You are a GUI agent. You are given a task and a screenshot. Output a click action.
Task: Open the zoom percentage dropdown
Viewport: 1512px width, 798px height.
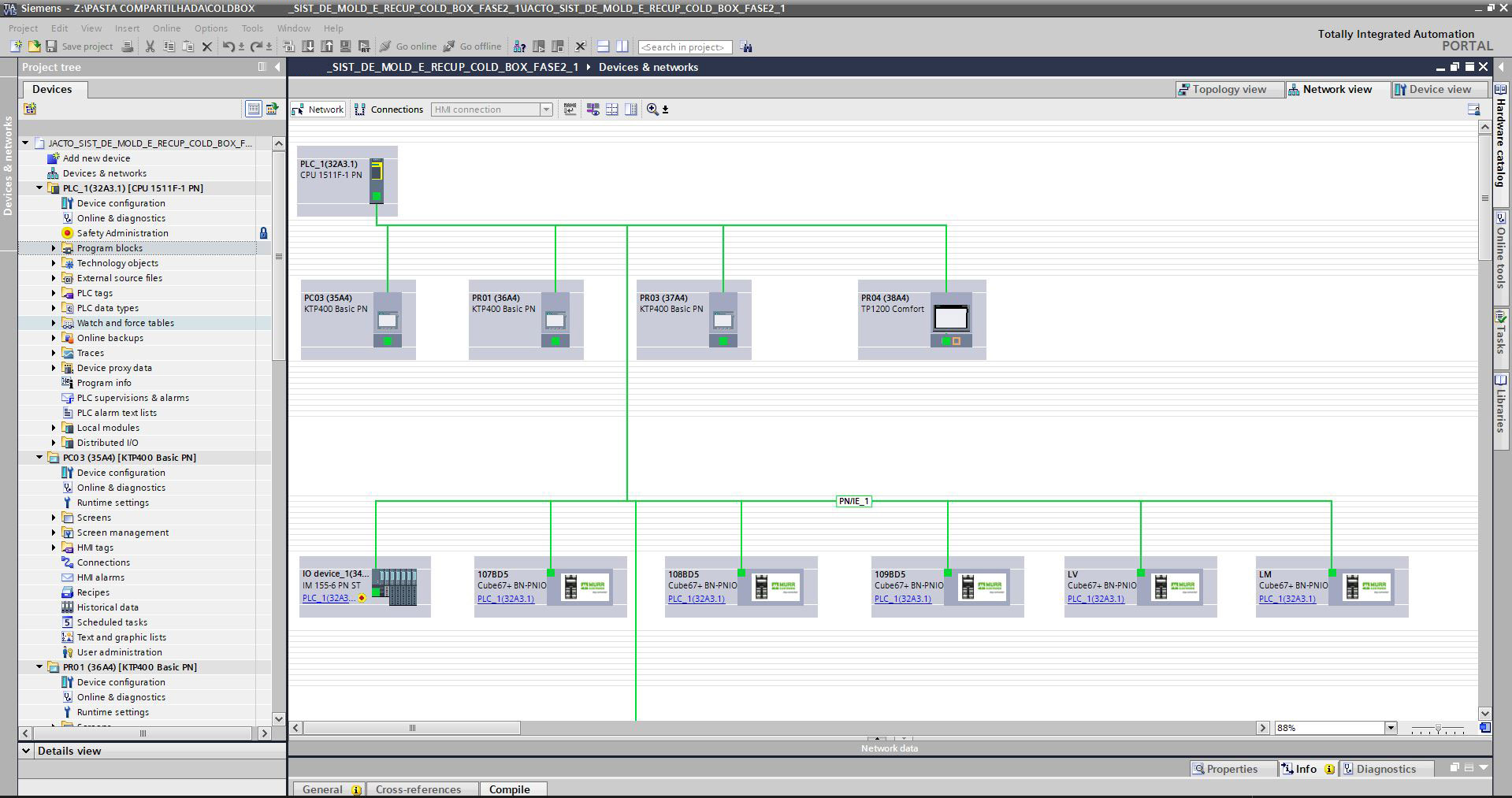(x=1391, y=728)
